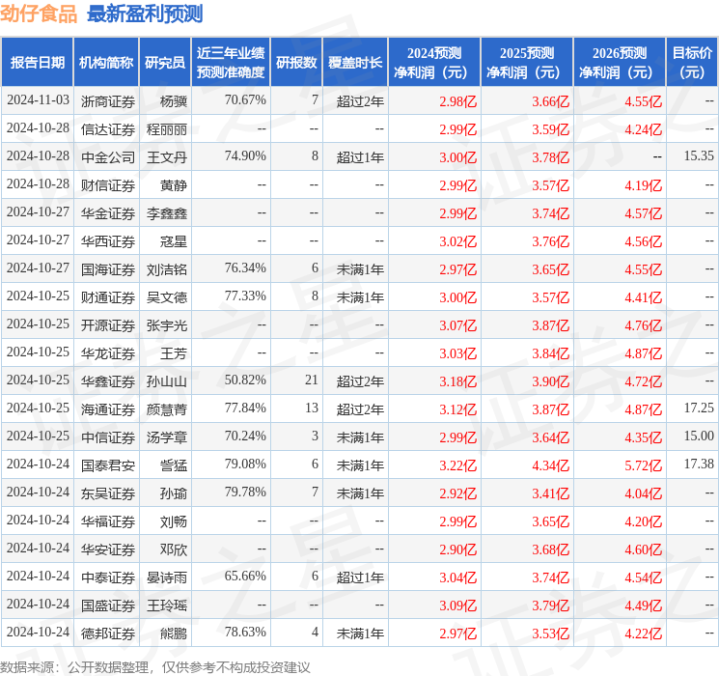Click analyst name 黄静
The width and height of the screenshot is (719, 676).
pos(173,185)
